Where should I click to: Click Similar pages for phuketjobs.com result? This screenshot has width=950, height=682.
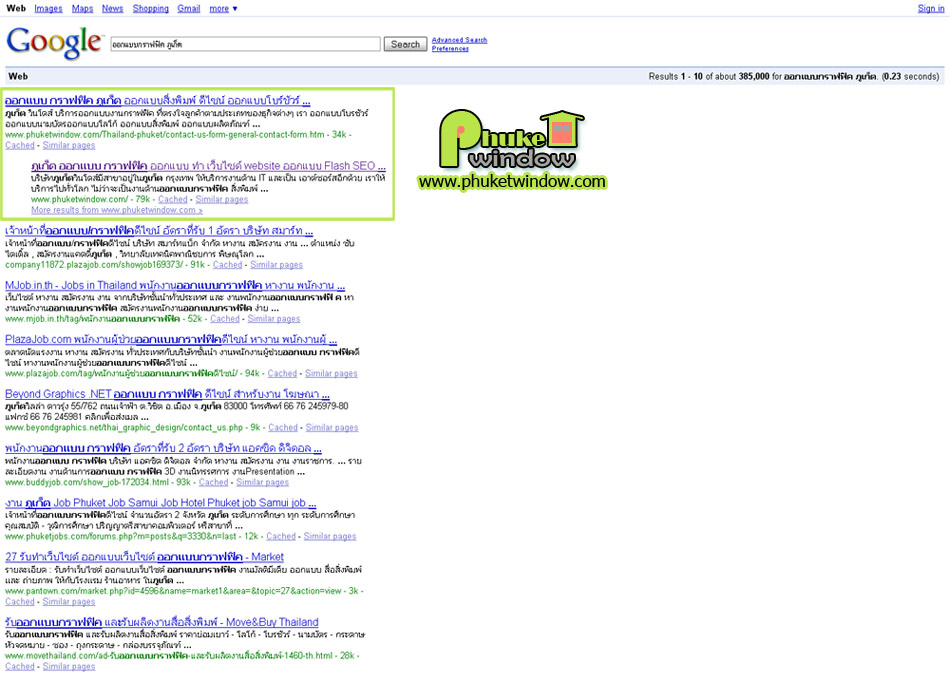(330, 537)
